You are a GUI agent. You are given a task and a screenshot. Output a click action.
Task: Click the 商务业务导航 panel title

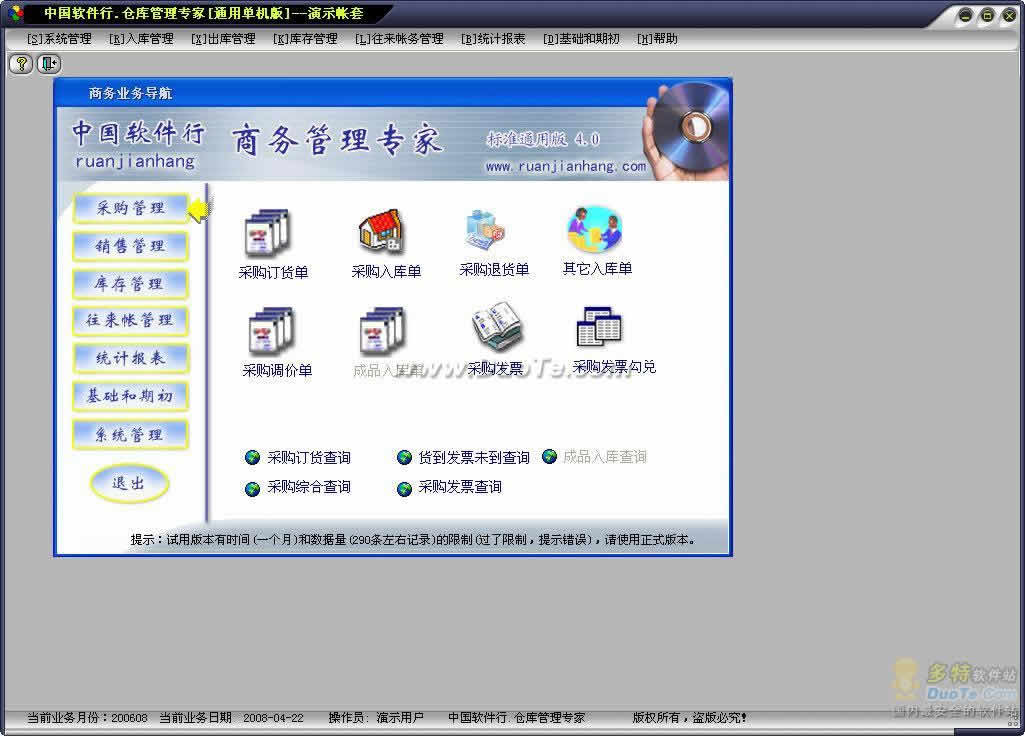[130, 93]
